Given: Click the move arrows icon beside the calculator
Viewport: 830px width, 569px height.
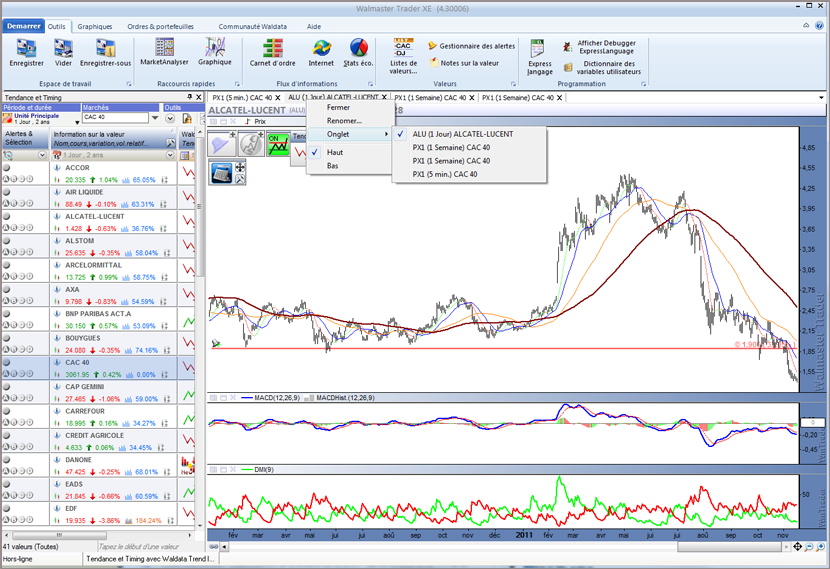Looking at the screenshot, I should 240,167.
